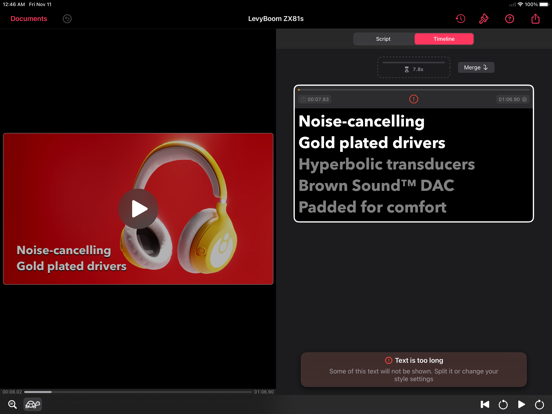
Task: Open the version history clock icon
Action: pos(460,19)
